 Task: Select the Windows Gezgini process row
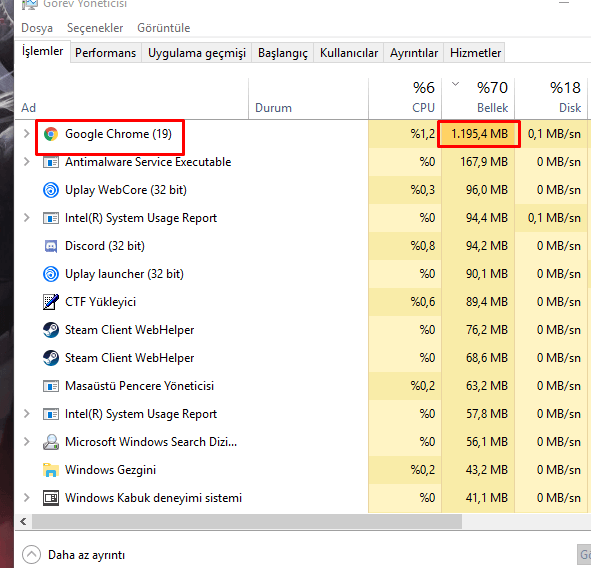302,470
